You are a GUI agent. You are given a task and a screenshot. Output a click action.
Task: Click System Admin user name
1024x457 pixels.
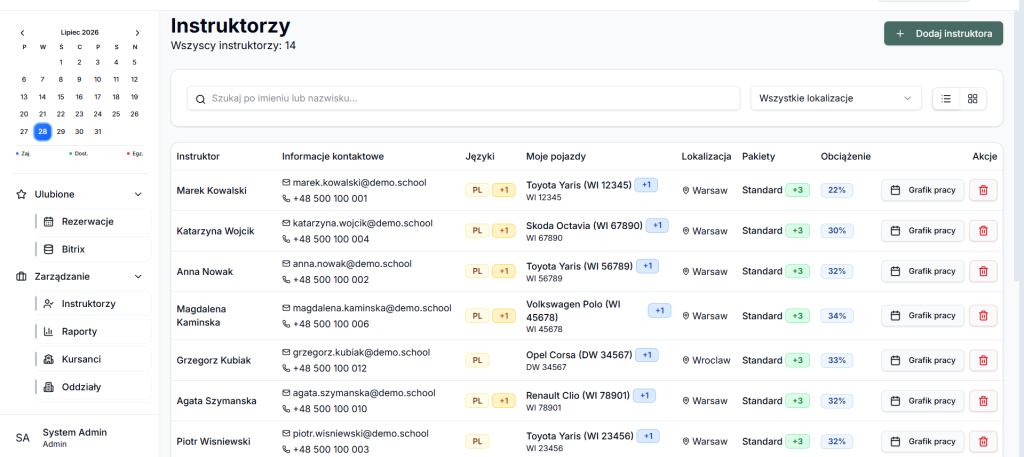pyautogui.click(x=74, y=432)
